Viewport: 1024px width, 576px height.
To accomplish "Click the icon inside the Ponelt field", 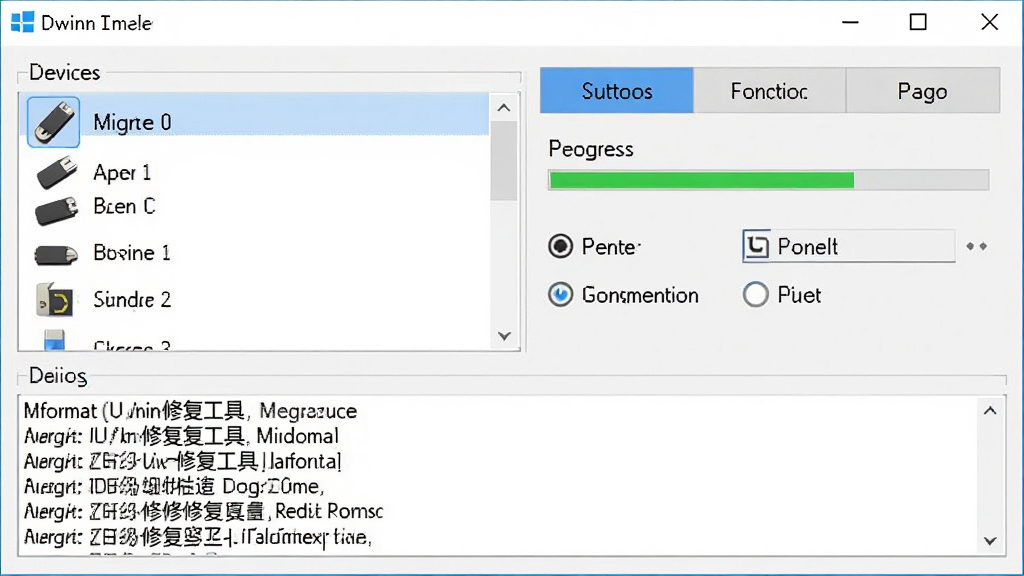I will click(757, 246).
